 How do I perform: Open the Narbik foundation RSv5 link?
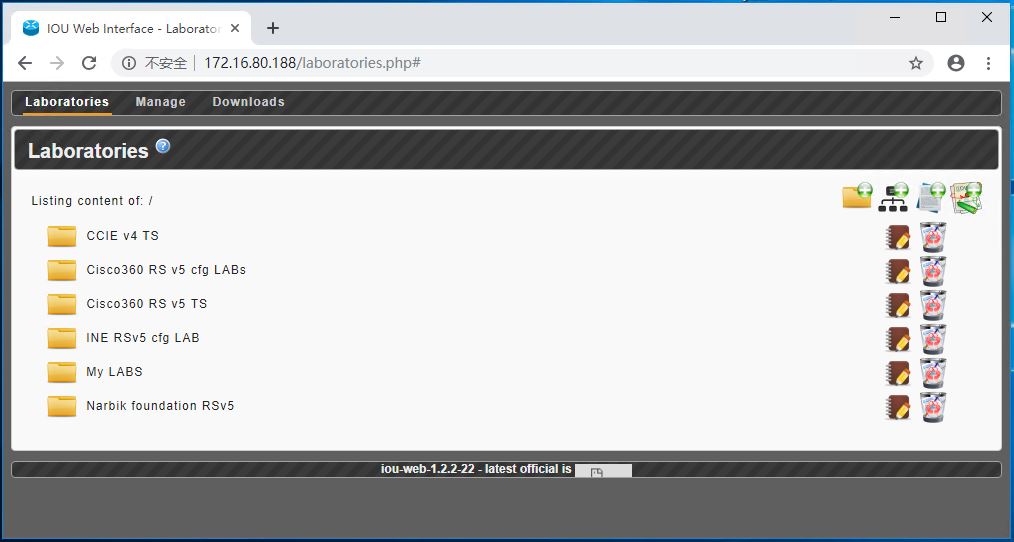coord(160,406)
